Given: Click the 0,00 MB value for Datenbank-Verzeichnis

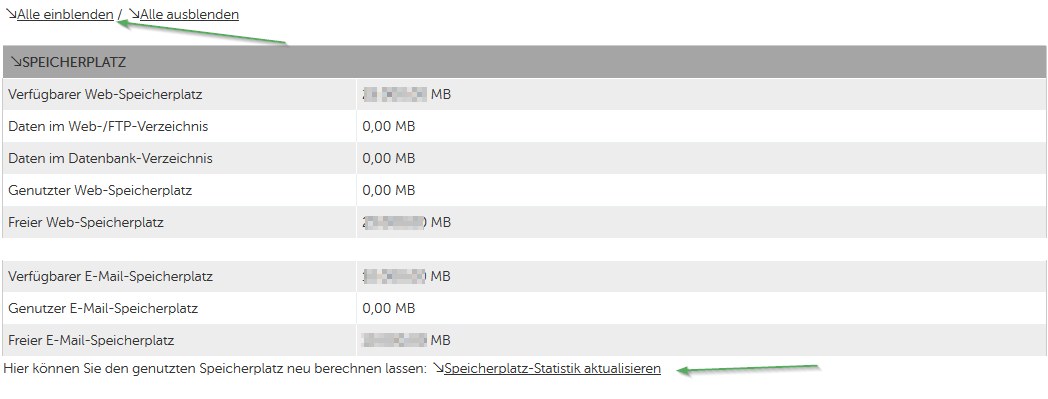Looking at the screenshot, I should click(x=388, y=158).
